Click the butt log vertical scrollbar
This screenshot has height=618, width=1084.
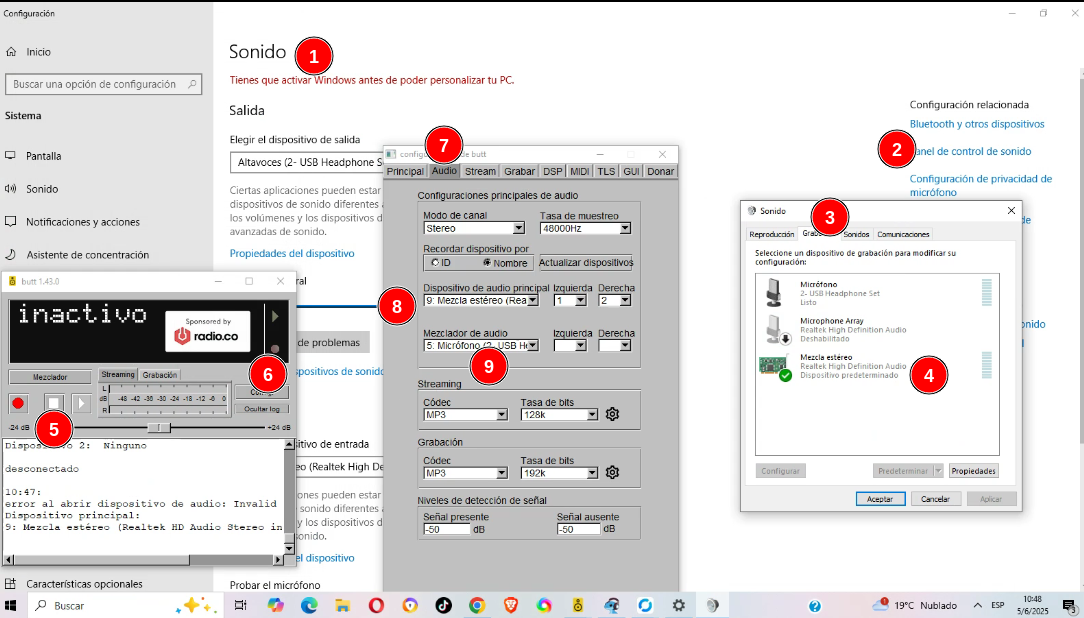tap(289, 498)
